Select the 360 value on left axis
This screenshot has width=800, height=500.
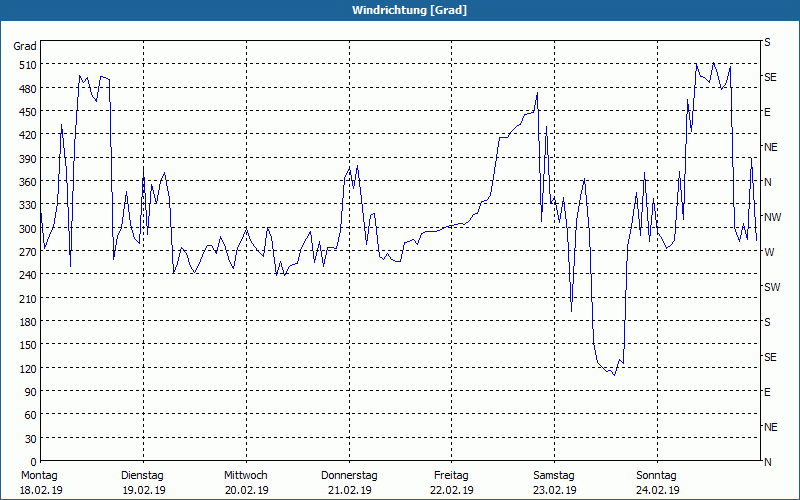click(29, 182)
